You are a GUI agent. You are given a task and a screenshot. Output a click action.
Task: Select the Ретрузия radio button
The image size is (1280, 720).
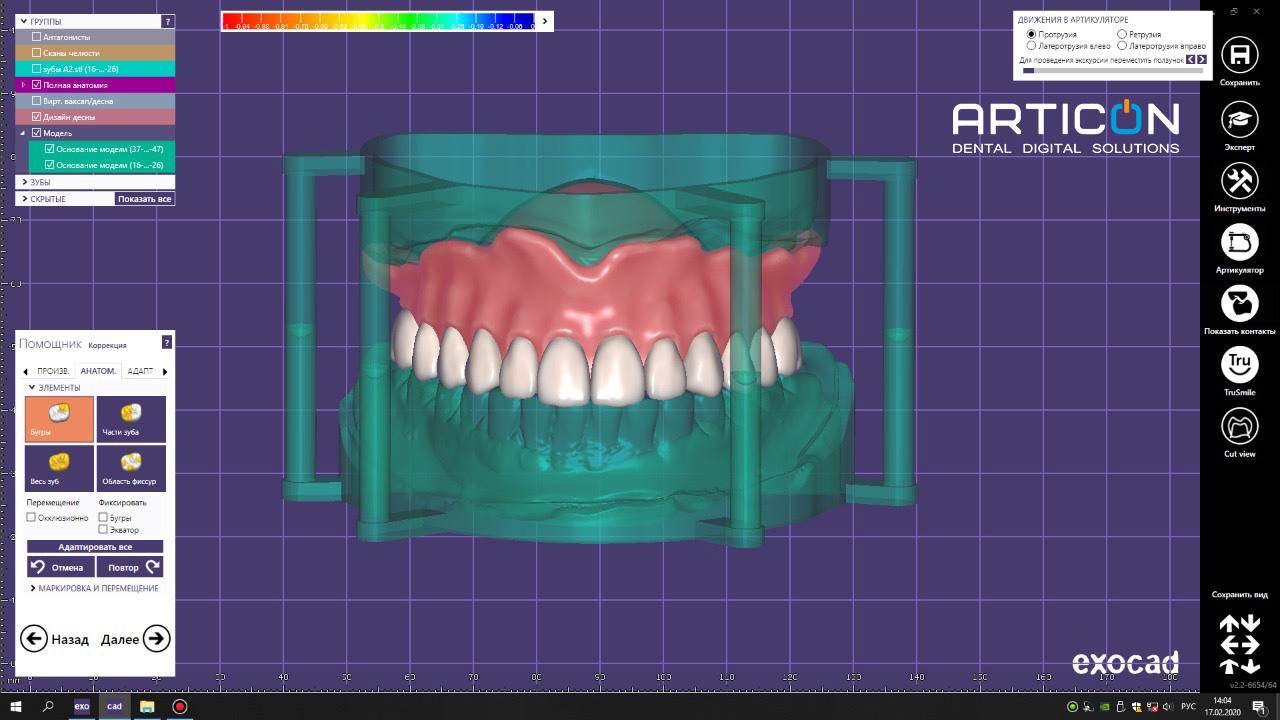[x=1122, y=34]
